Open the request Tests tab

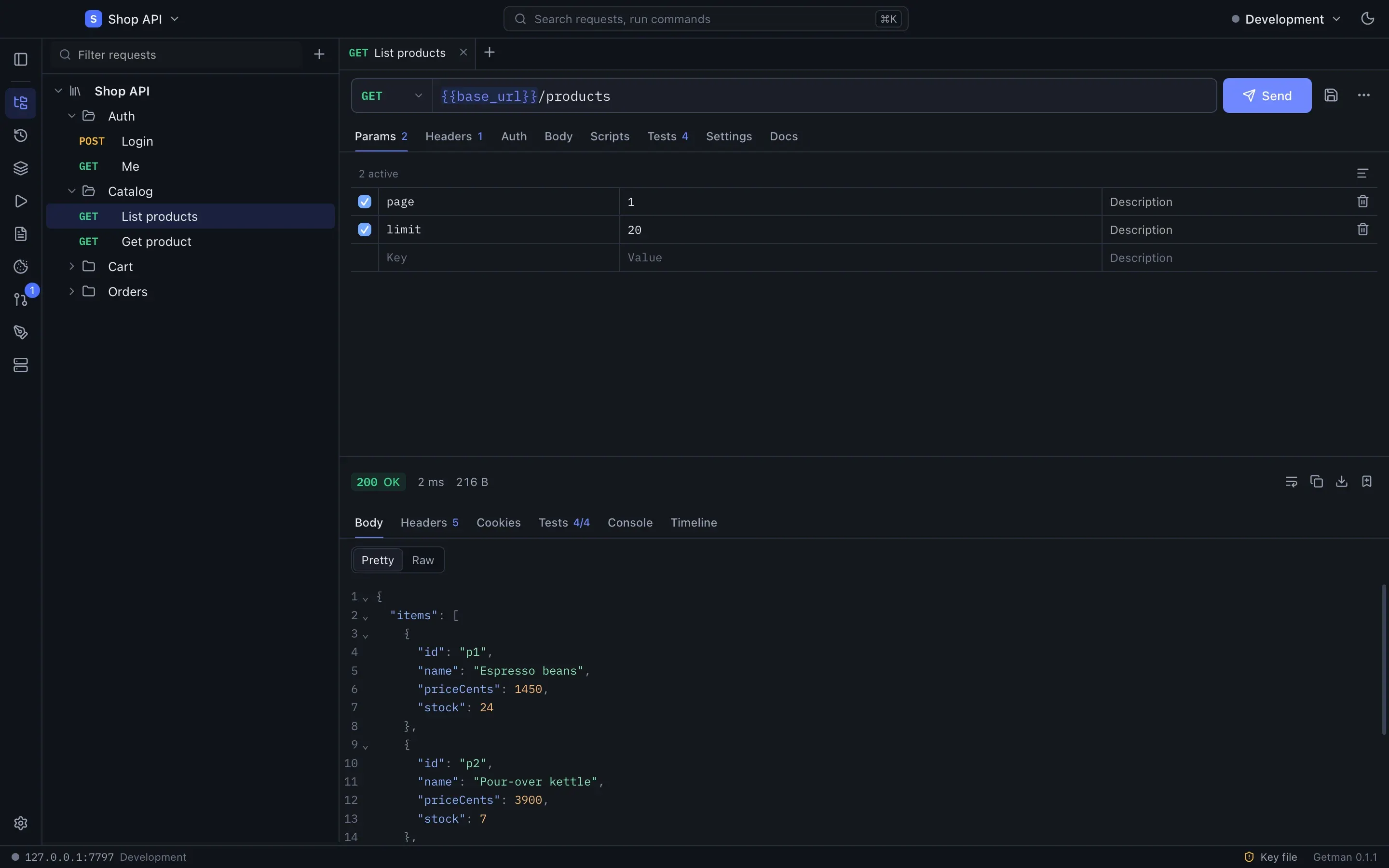click(667, 136)
